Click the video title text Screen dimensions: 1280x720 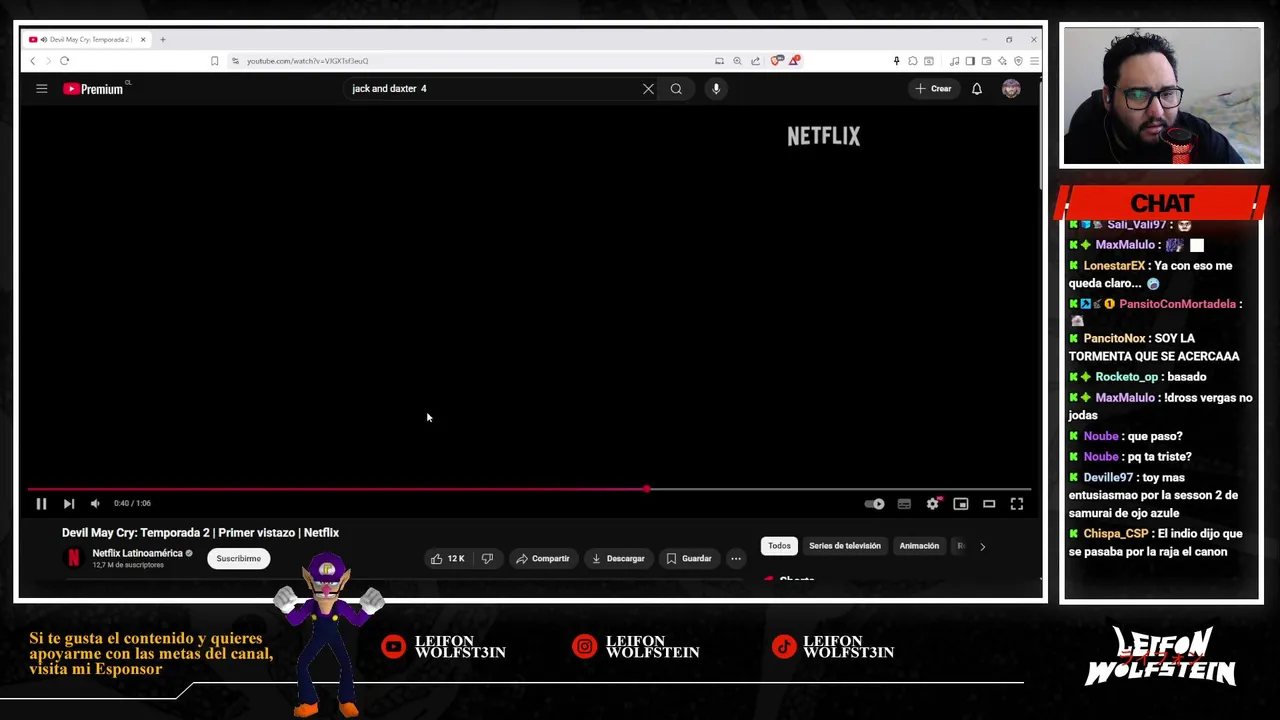pos(200,533)
